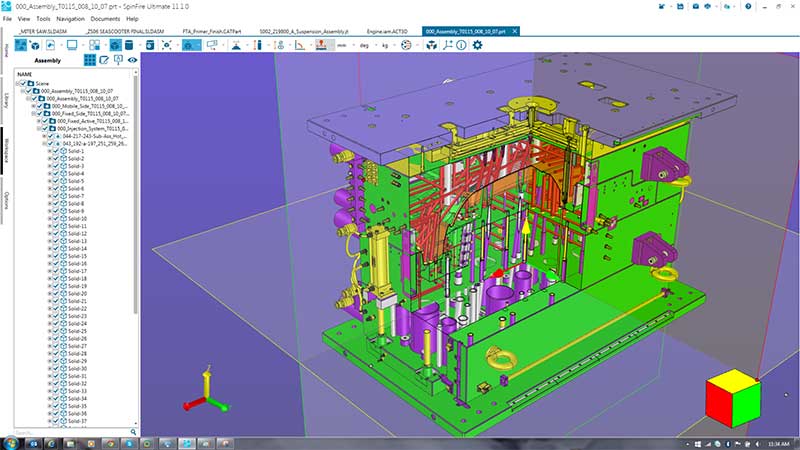Switch to the Engine.iam.ACT3D tab

tap(387, 31)
